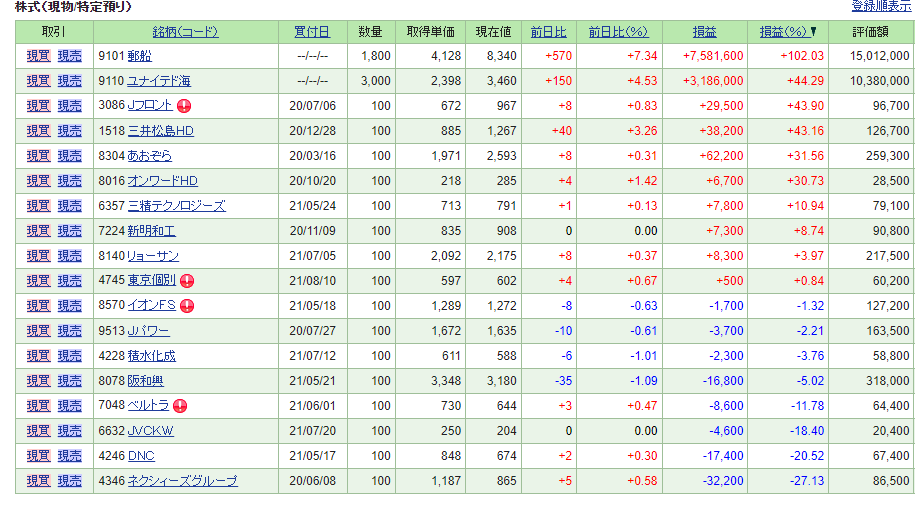Click 現売 for 8570 イオンFS
This screenshot has width=915, height=507.
point(69,306)
